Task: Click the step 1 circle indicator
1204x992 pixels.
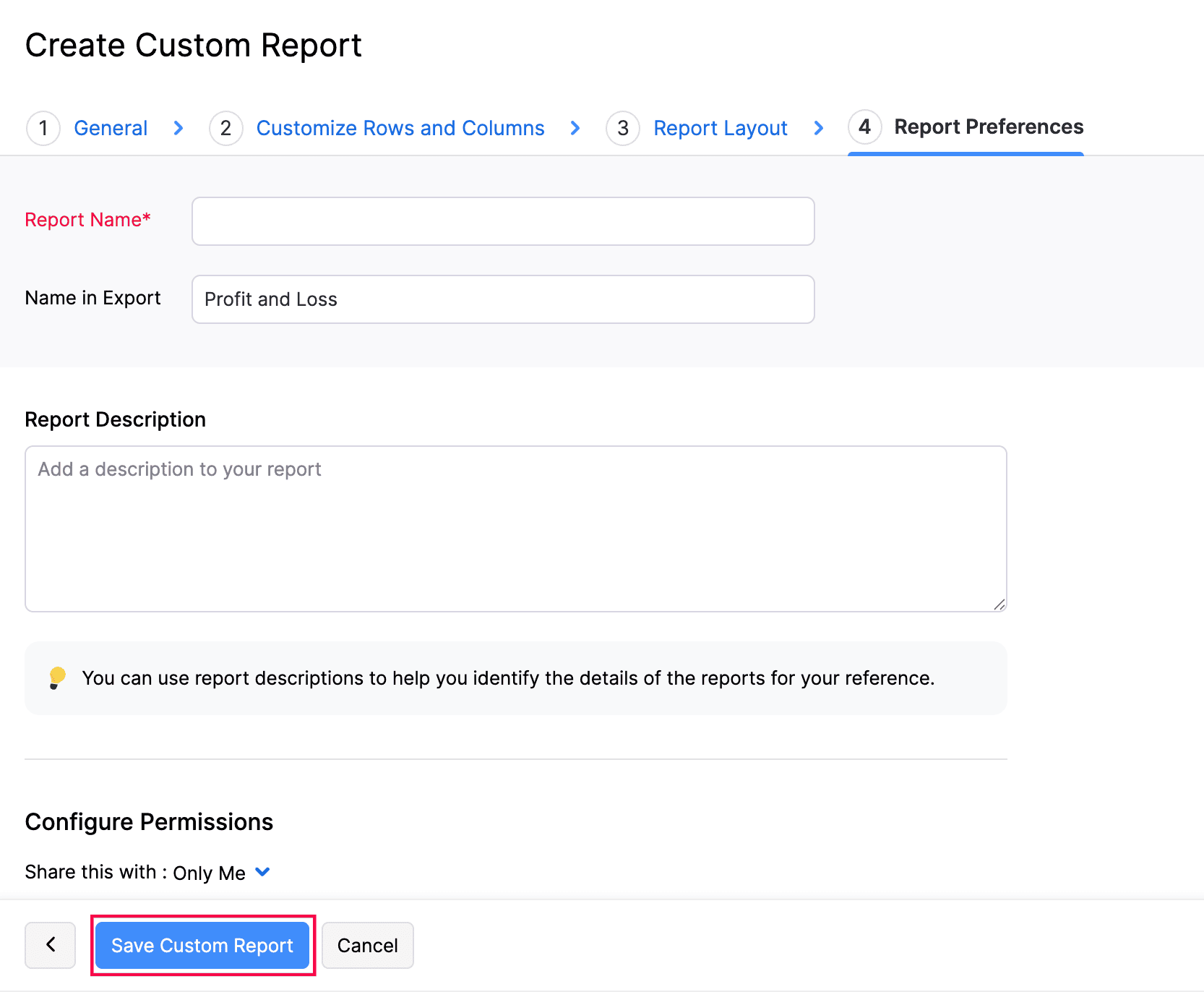Action: (x=43, y=128)
